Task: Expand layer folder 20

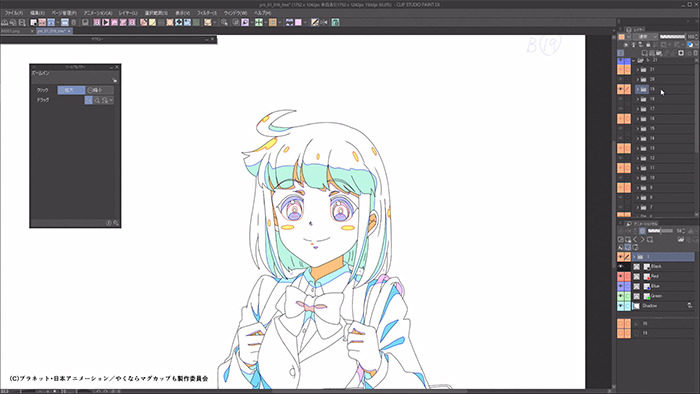Action: 638,79
